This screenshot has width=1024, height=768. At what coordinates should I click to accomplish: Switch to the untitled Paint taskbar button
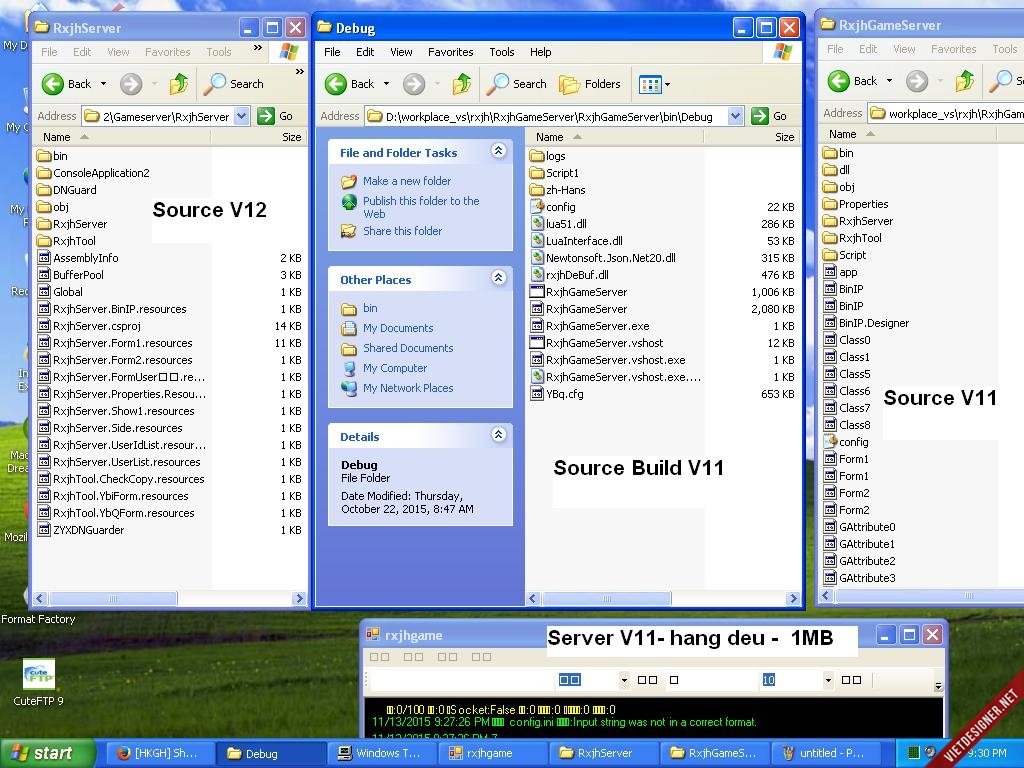point(826,753)
